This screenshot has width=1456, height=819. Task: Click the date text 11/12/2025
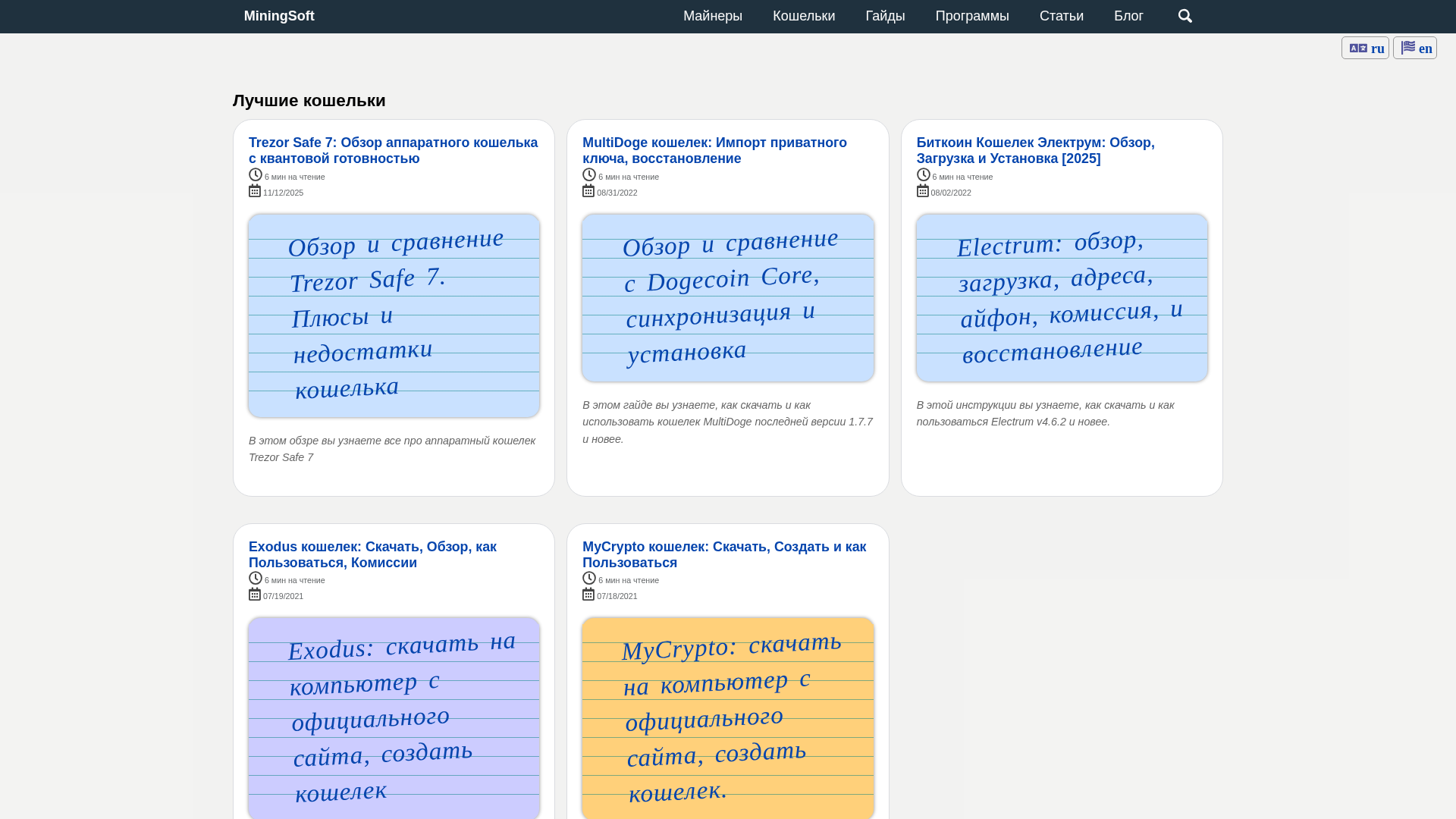click(283, 193)
